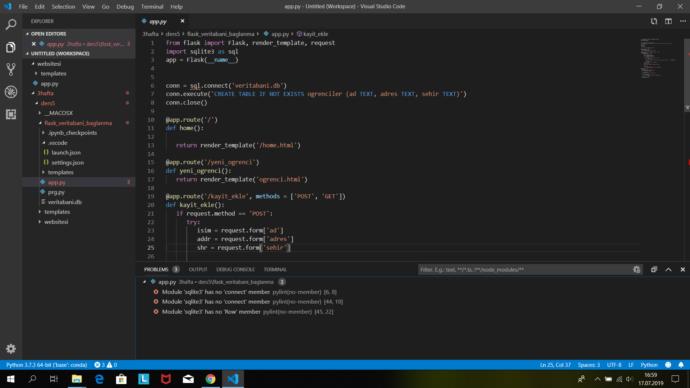Open the Debug view icon
Viewport: 690px width, 388px height.
point(11,92)
